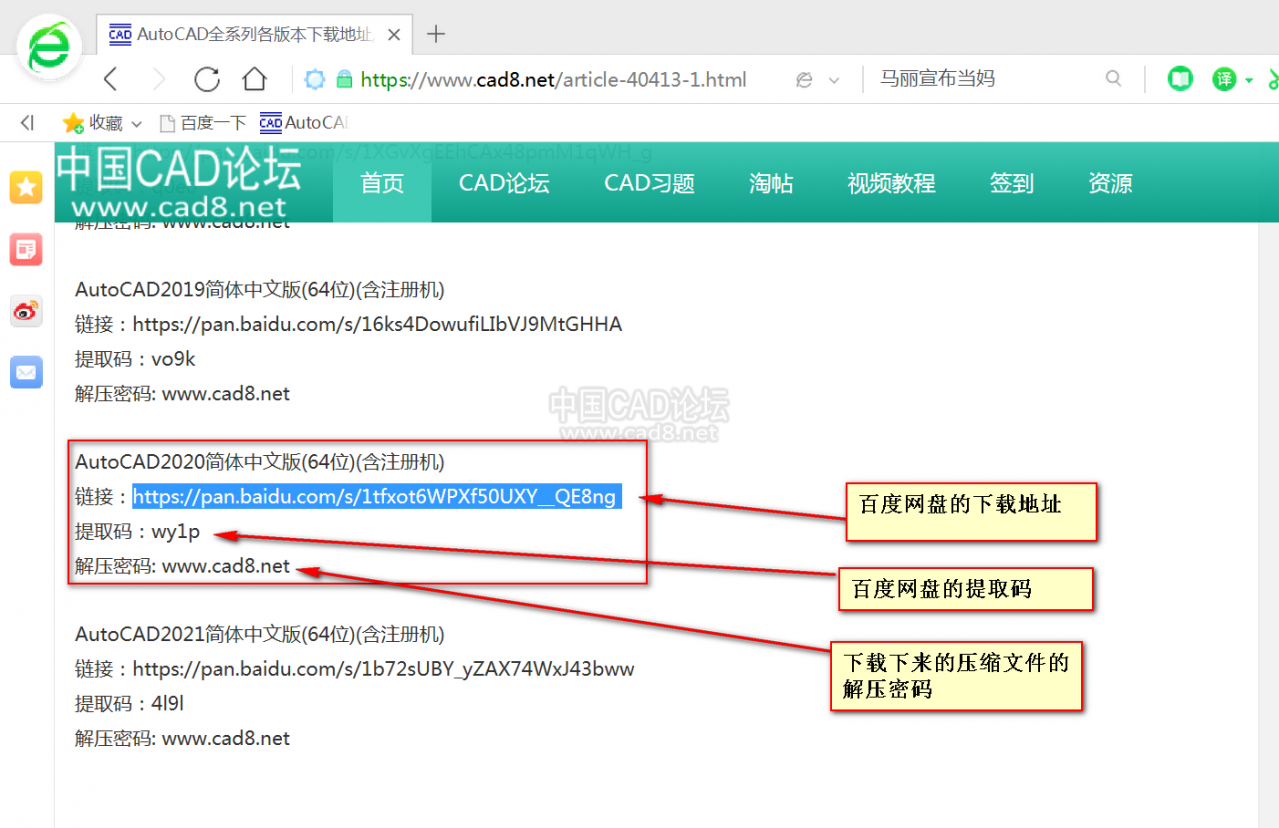Image resolution: width=1279 pixels, height=828 pixels.
Task: Open the red news sidebar icon
Action: tap(26, 249)
